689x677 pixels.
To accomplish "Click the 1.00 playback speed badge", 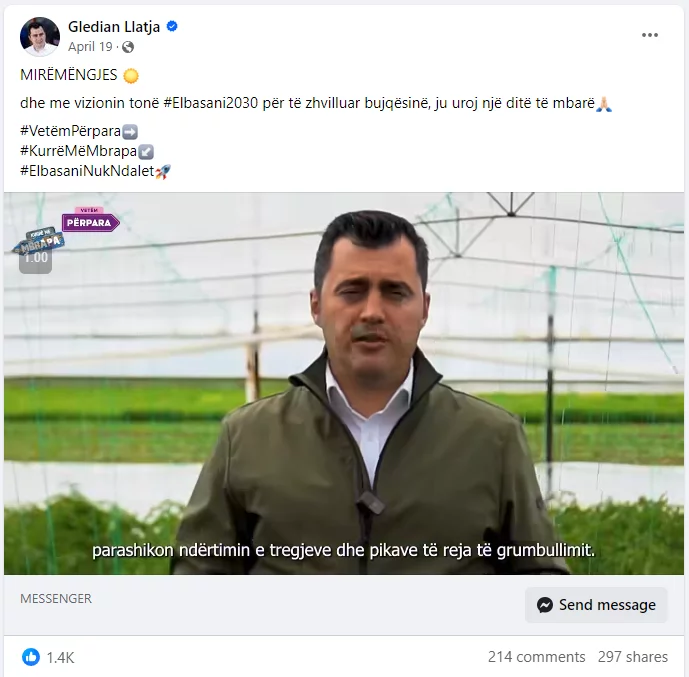I will click(x=36, y=258).
